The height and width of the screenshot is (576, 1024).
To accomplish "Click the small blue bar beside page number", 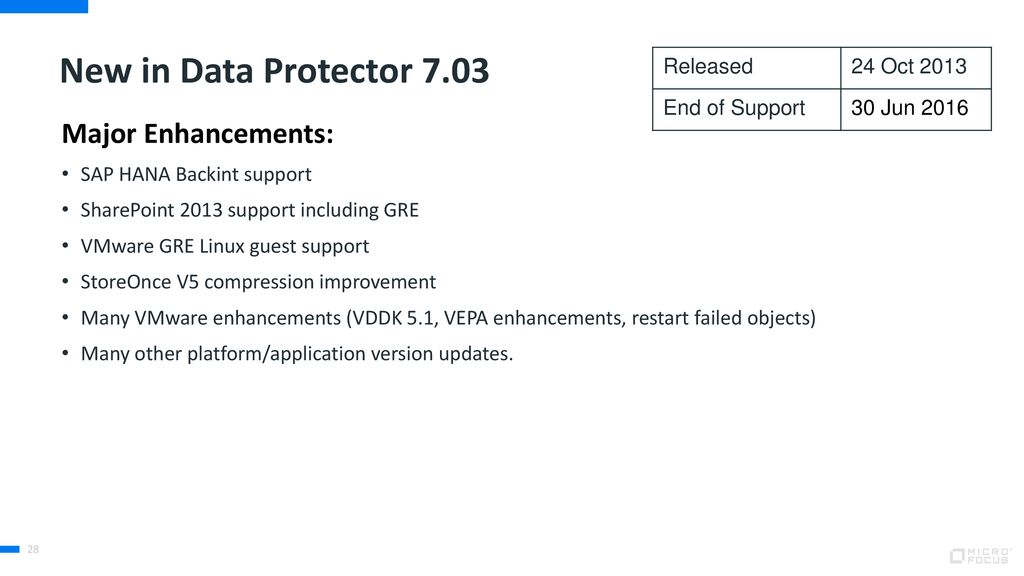I will pyautogui.click(x=10, y=549).
